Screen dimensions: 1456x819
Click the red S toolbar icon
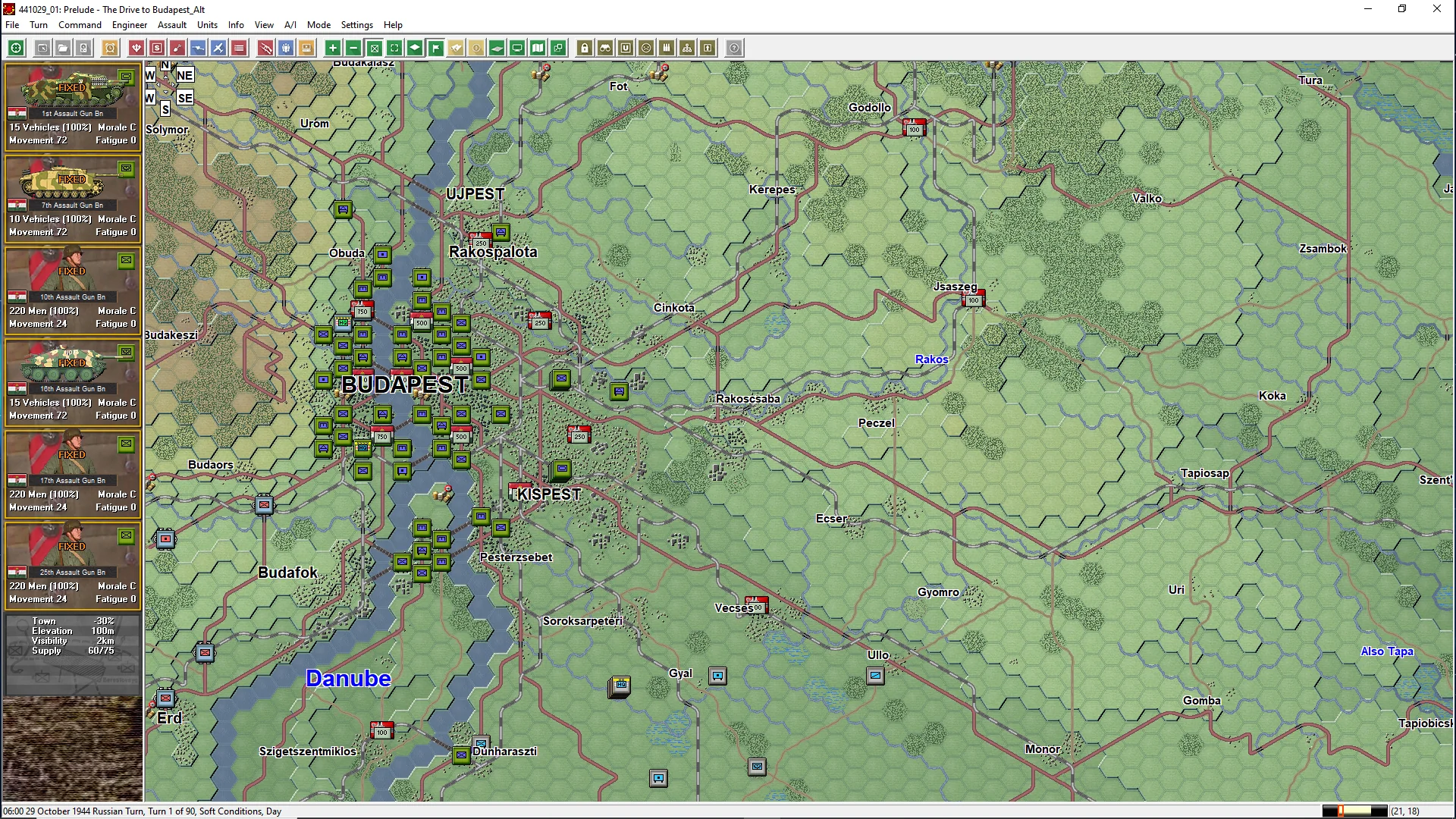tap(157, 48)
